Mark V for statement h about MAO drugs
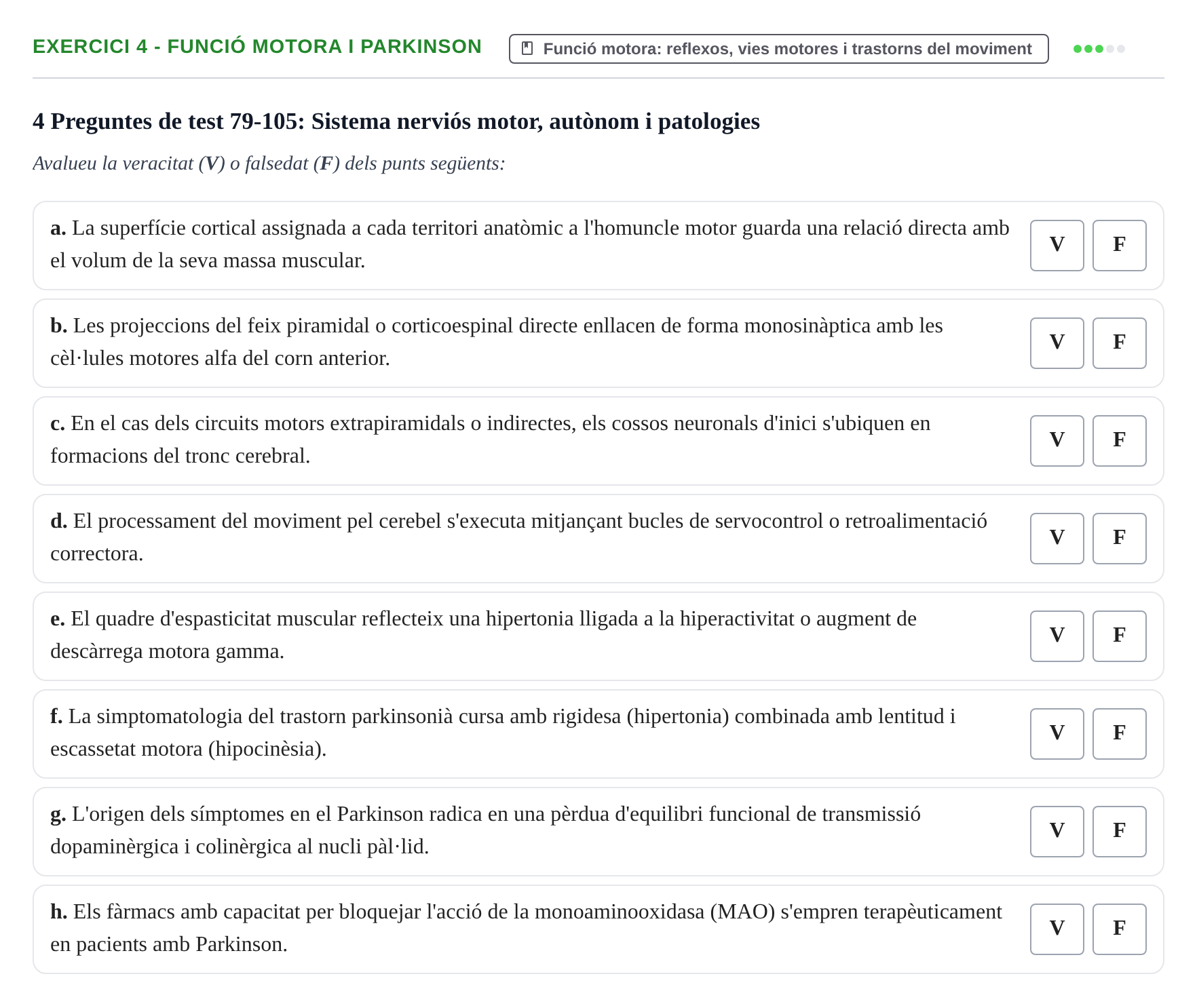This screenshot has width=1197, height=1008. pyautogui.click(x=1057, y=929)
